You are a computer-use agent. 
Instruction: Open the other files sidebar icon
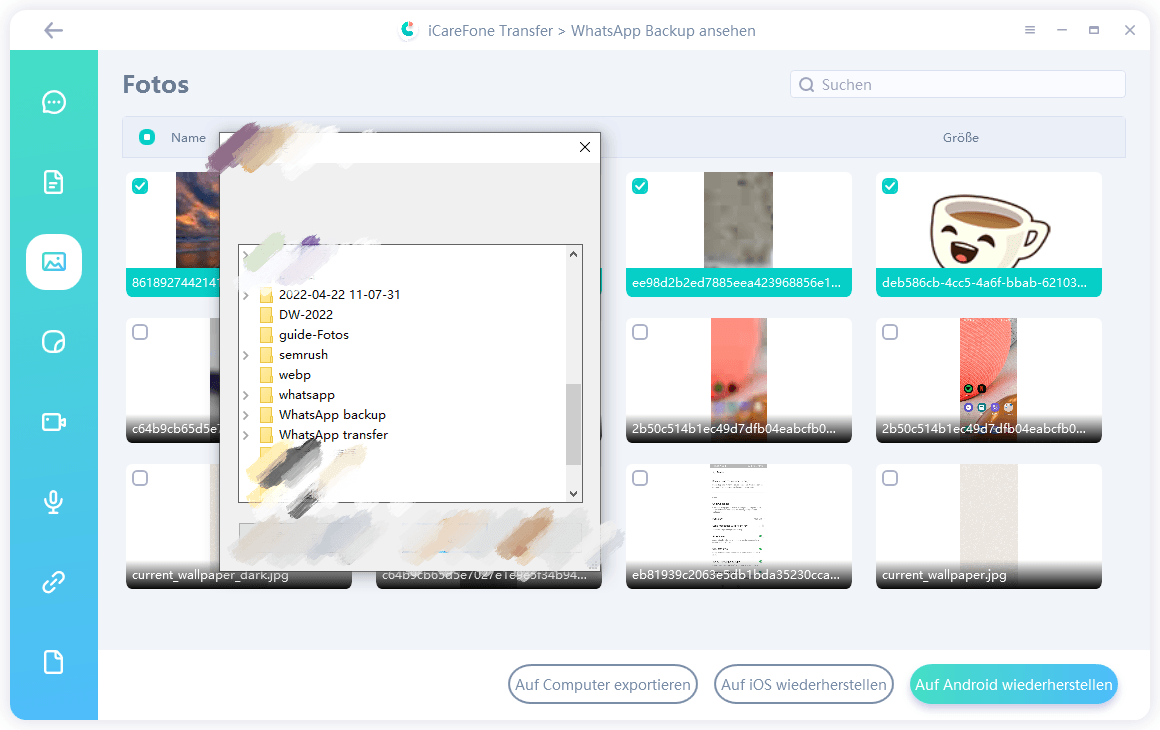(54, 662)
